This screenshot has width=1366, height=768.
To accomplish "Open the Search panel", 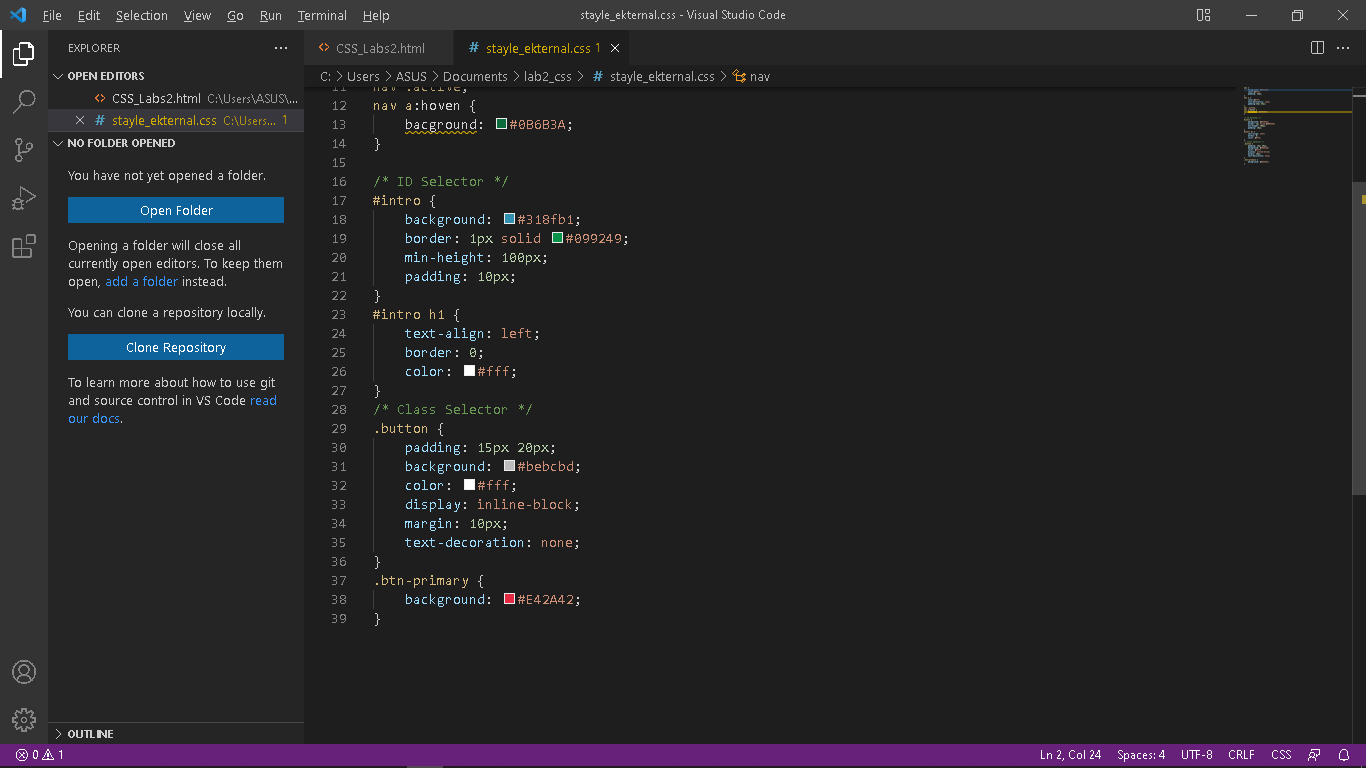I will [x=24, y=100].
